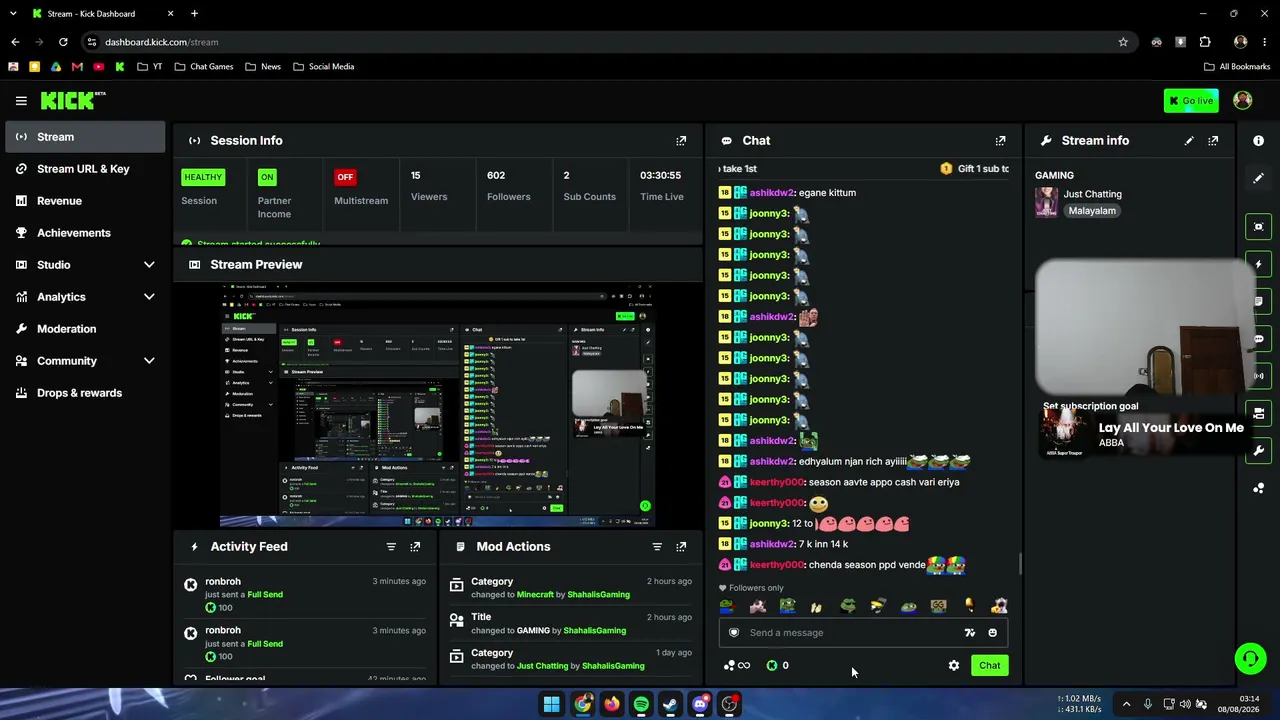Pop out the Session Info panel
Screen dimensions: 1280x720
tap(681, 141)
